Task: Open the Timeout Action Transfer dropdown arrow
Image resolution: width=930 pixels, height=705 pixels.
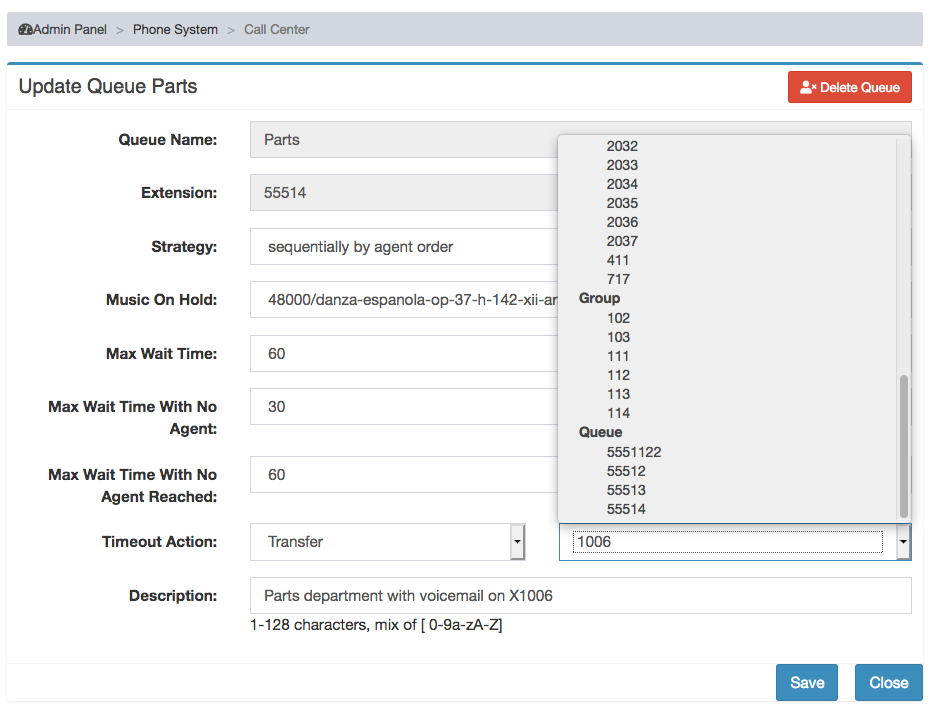Action: tap(517, 541)
